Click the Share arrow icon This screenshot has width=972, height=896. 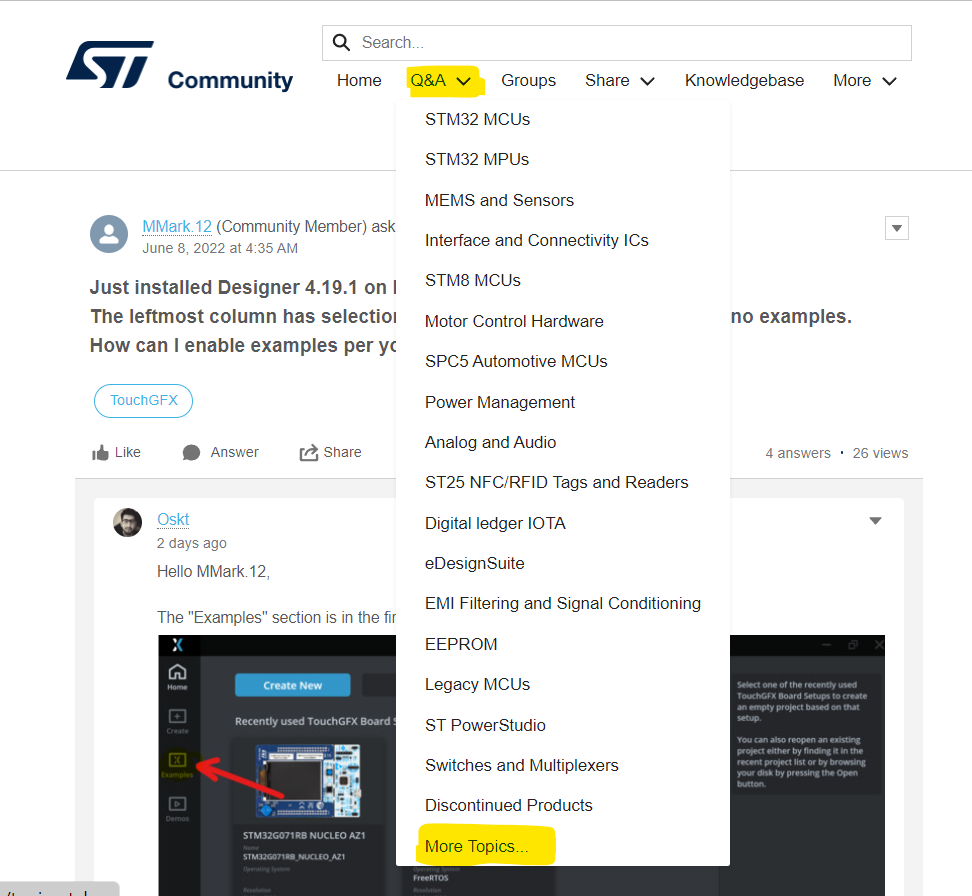click(x=309, y=453)
